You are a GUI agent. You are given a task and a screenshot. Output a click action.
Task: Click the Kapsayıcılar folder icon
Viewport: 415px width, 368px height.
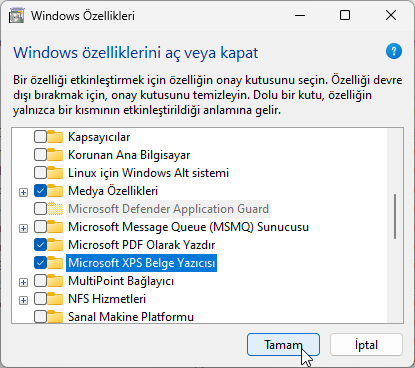[x=55, y=137]
